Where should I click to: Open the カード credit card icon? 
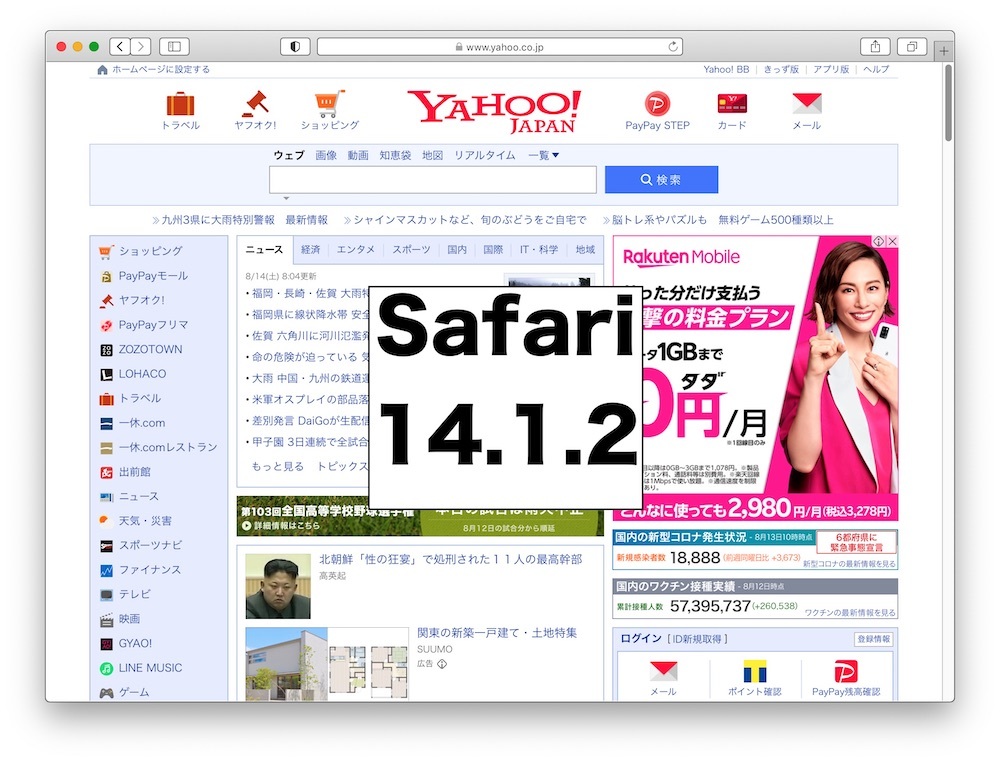(x=732, y=103)
